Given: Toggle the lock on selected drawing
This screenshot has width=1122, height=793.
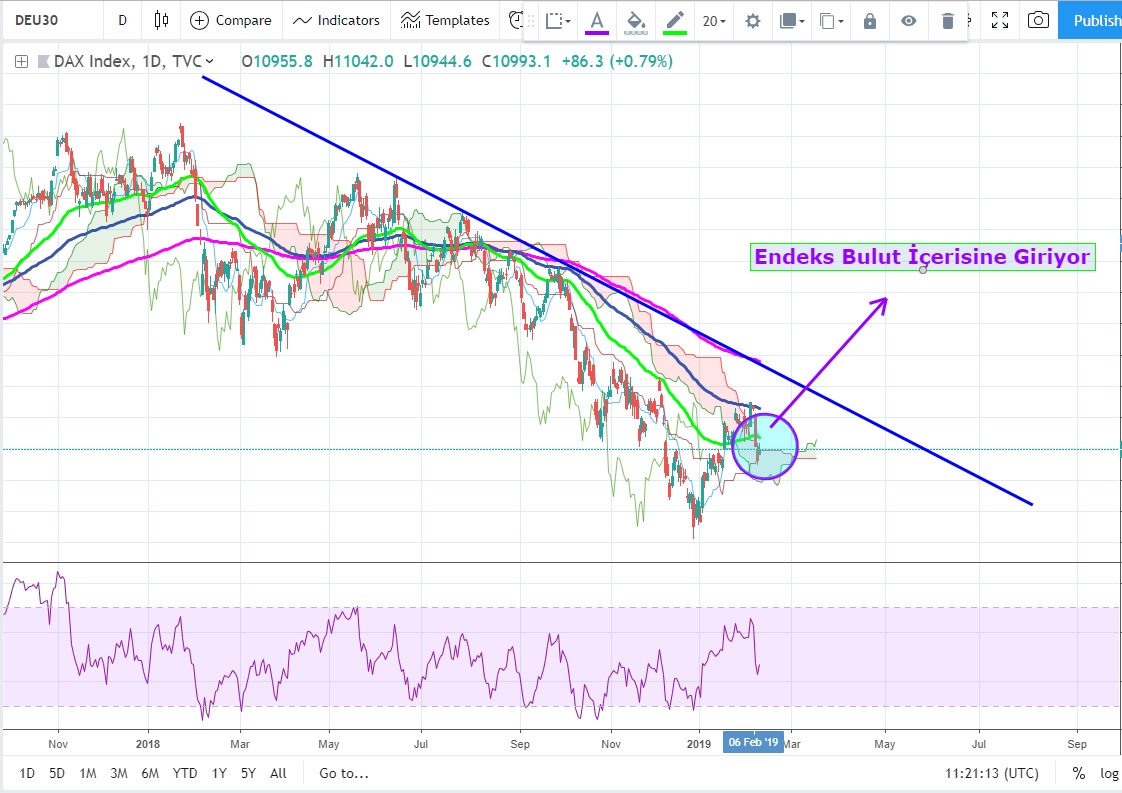Looking at the screenshot, I should pos(870,21).
